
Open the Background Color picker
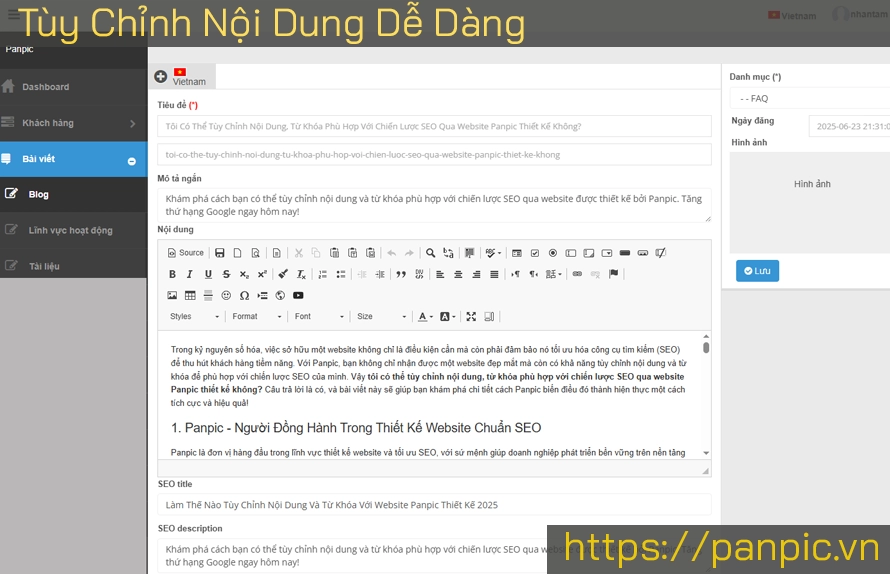pyautogui.click(x=447, y=316)
